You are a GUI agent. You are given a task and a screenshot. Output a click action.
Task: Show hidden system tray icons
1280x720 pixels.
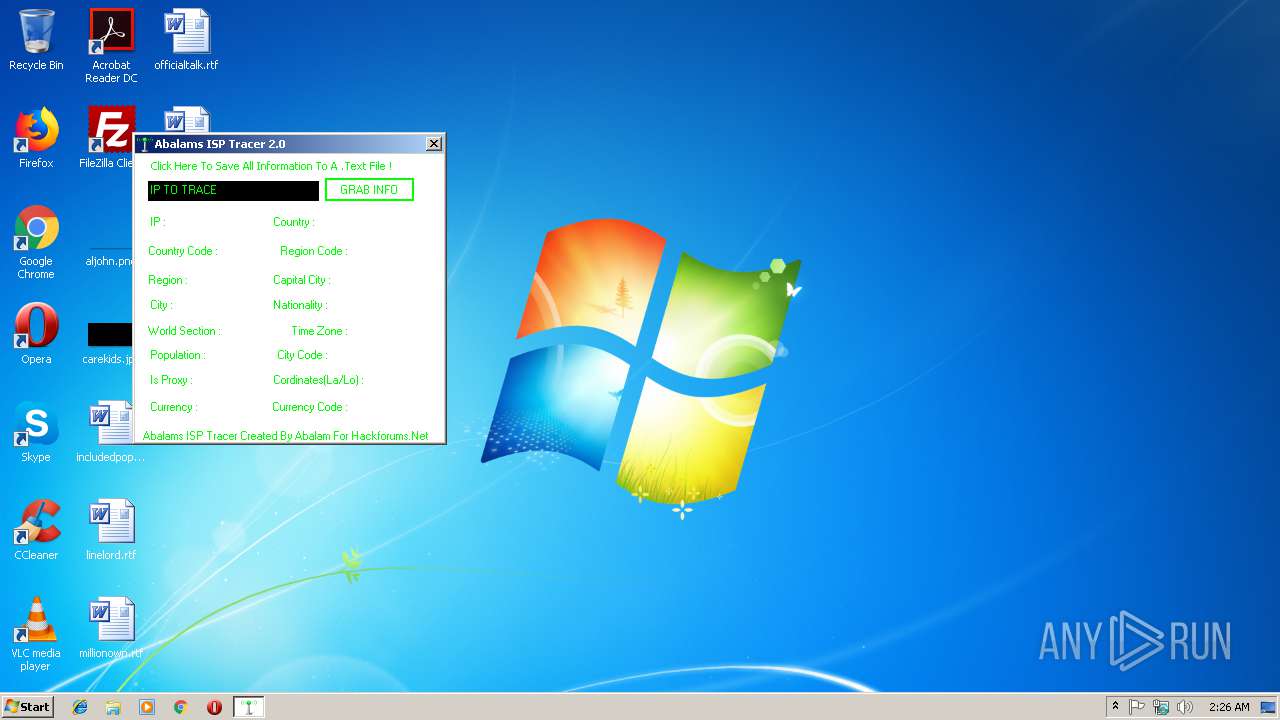point(1115,707)
